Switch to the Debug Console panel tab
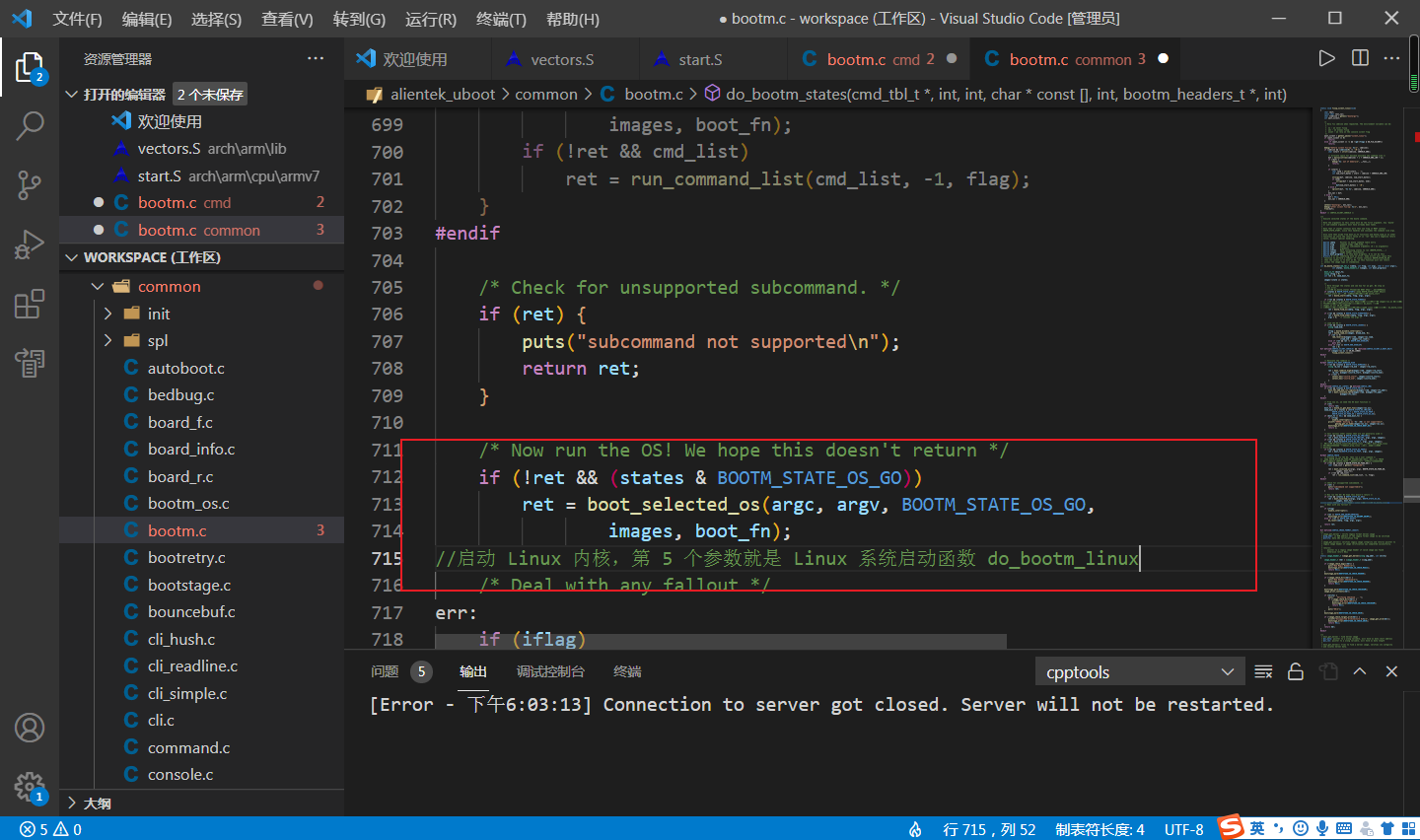This screenshot has width=1420, height=840. [x=550, y=671]
